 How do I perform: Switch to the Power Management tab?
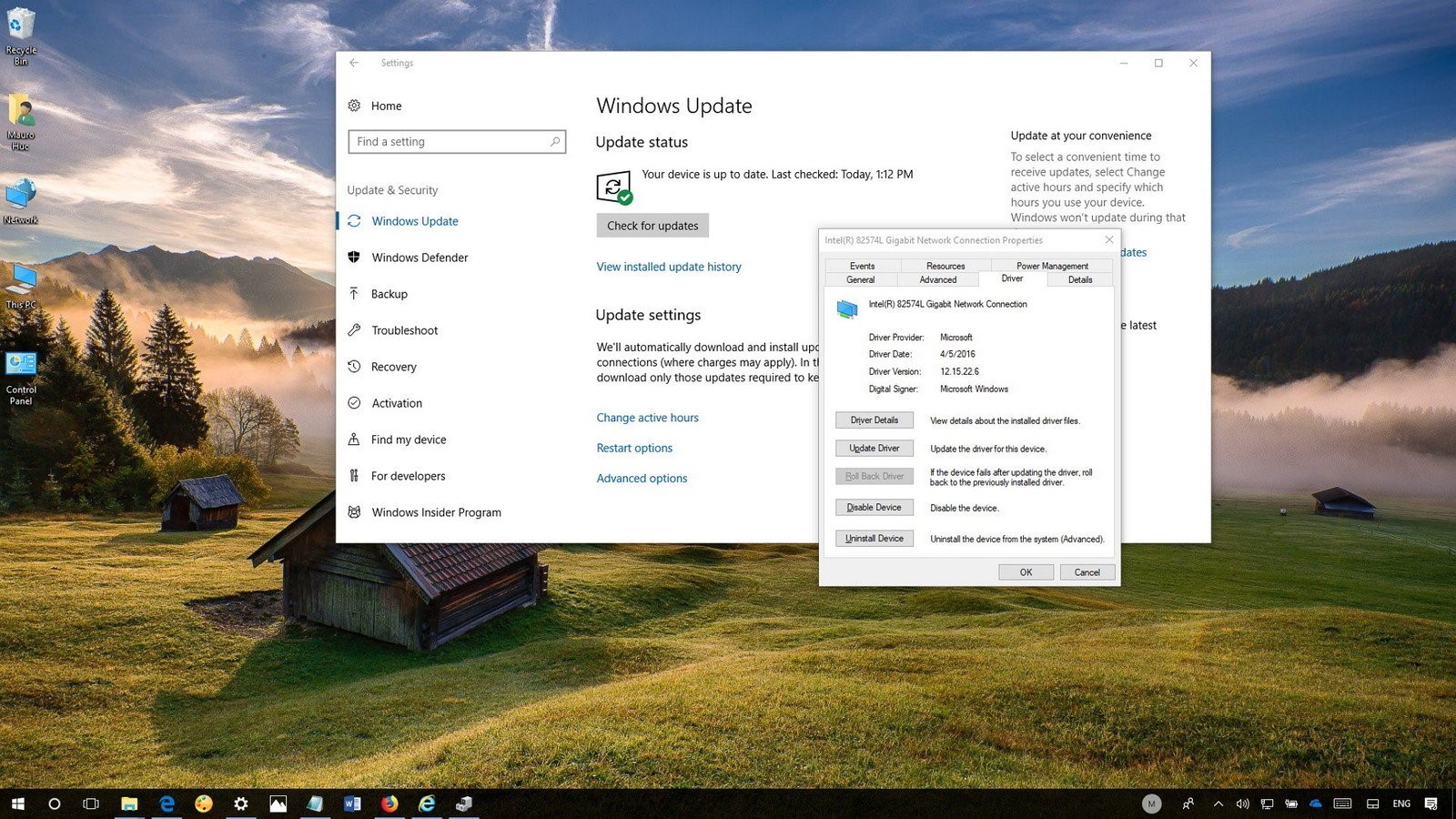[x=1052, y=266]
